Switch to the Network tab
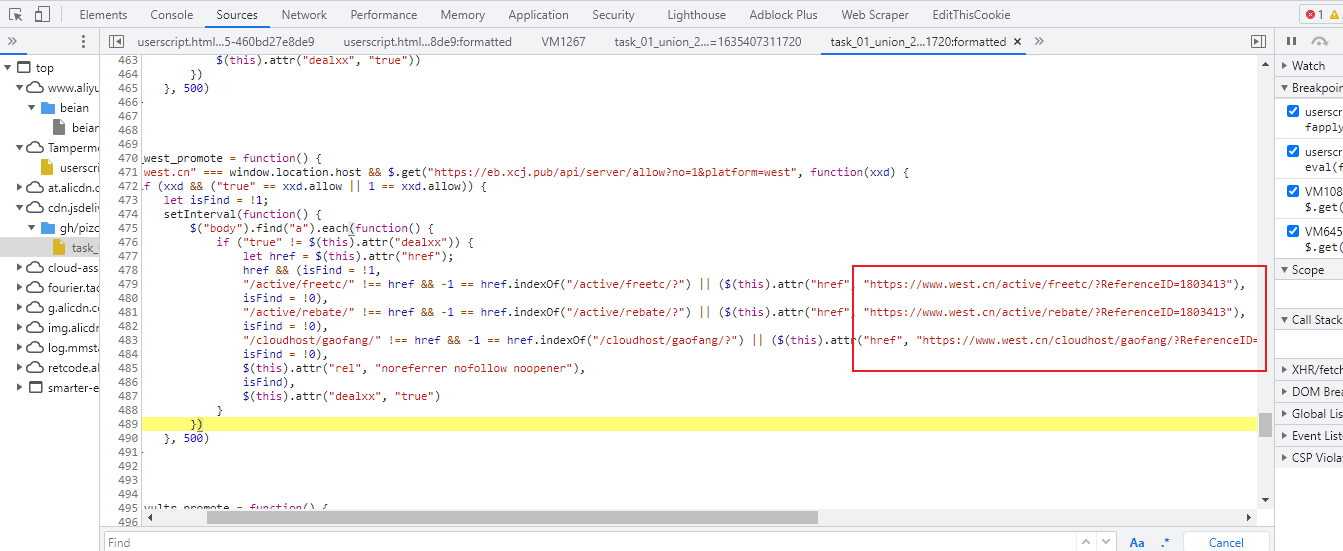 (304, 15)
